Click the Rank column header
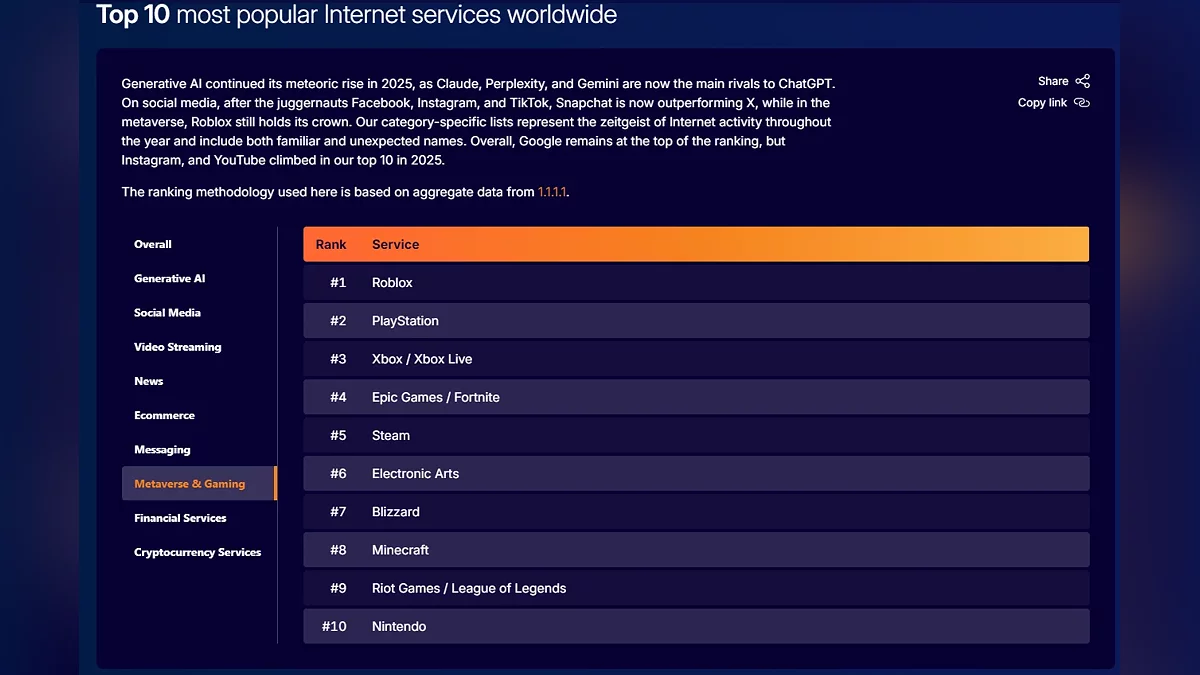 coord(331,244)
